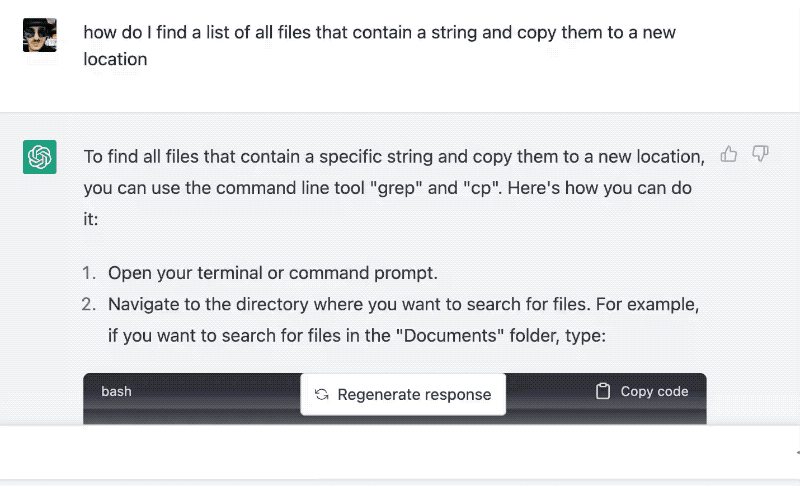Screen dimensions: 800x486
Task: Click the clipboard icon beside Copy code
Action: (x=603, y=391)
